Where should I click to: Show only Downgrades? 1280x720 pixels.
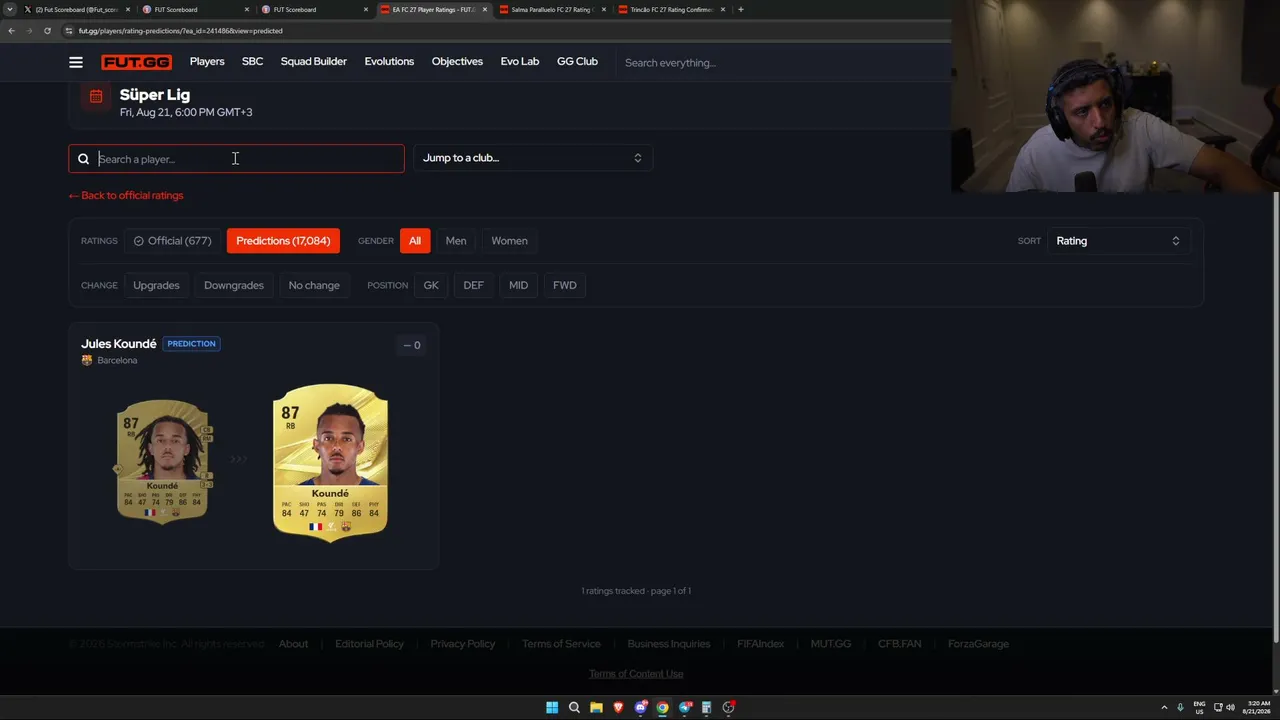pos(234,285)
